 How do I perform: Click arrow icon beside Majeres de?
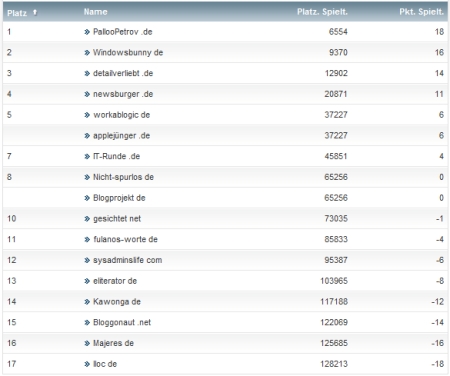point(87,343)
